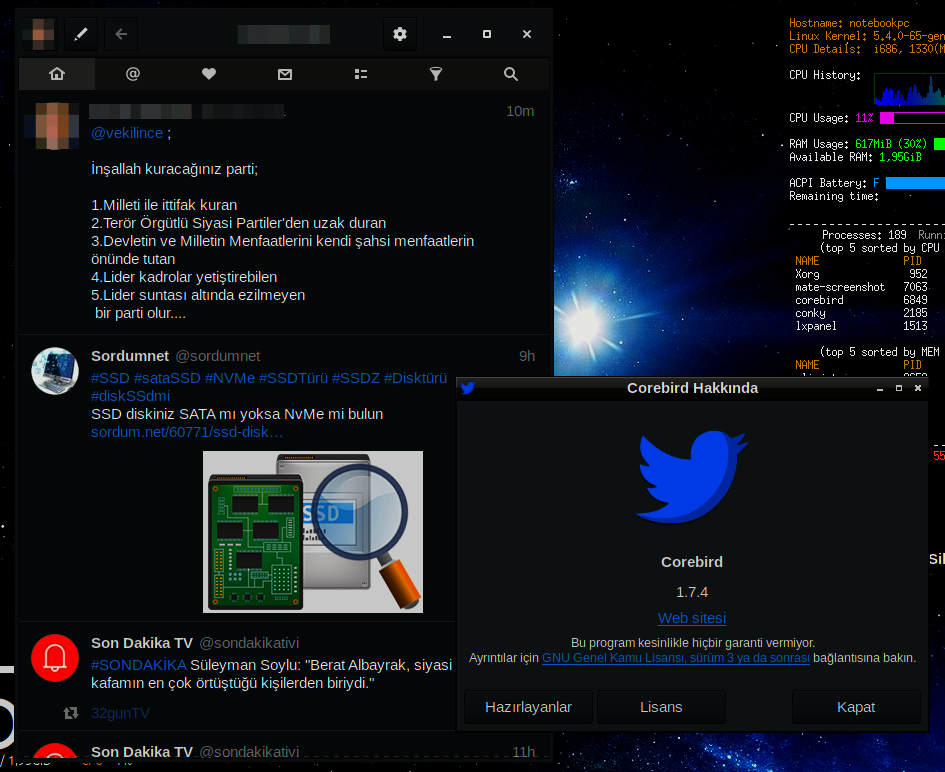Open the #Disktürü hashtag
This screenshot has height=772, width=945.
tap(415, 378)
